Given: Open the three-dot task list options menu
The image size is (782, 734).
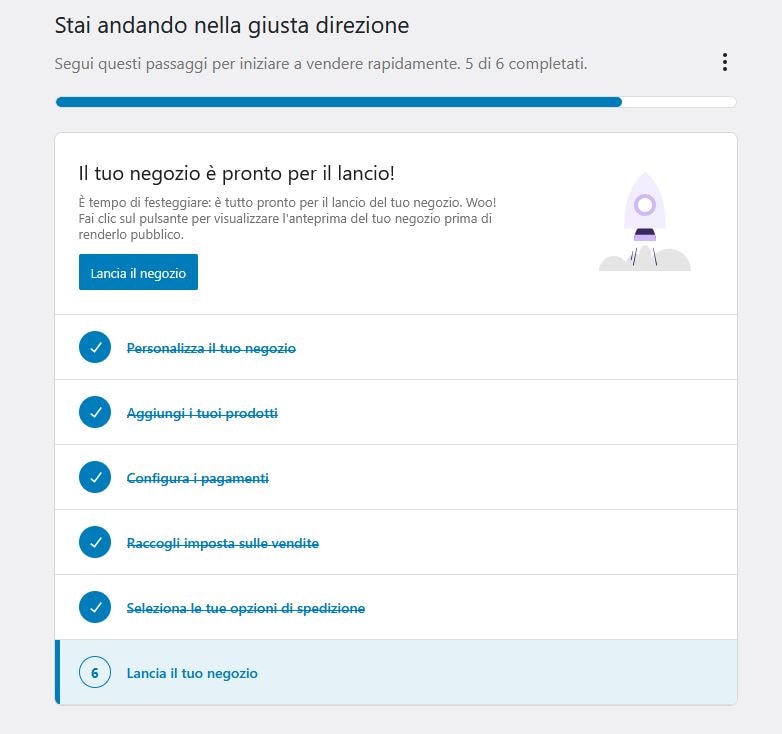Looking at the screenshot, I should [725, 62].
